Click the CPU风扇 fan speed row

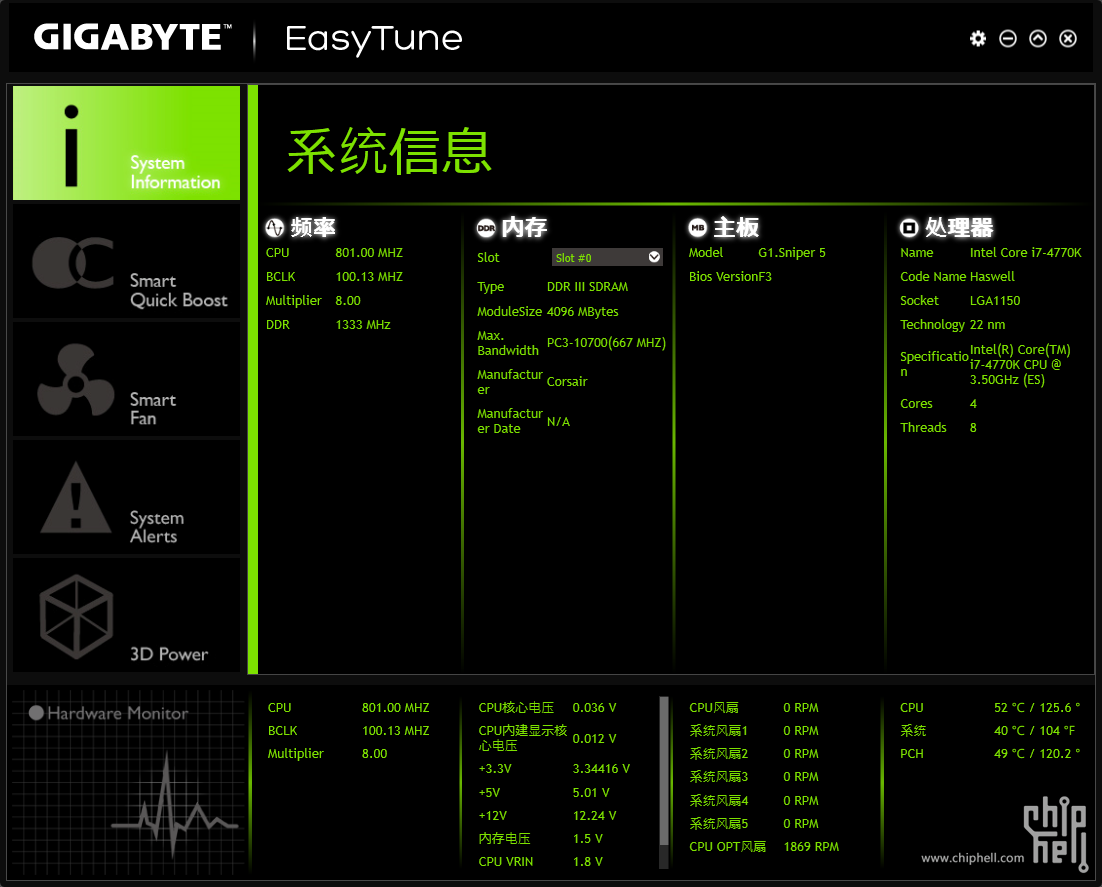point(754,708)
